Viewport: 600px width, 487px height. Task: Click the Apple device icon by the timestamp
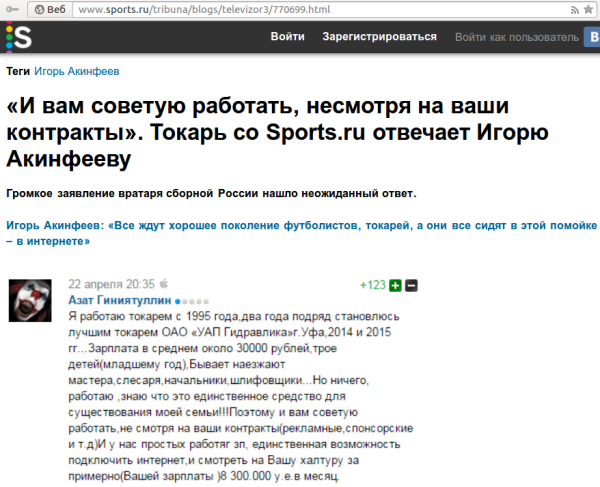pyautogui.click(x=164, y=284)
